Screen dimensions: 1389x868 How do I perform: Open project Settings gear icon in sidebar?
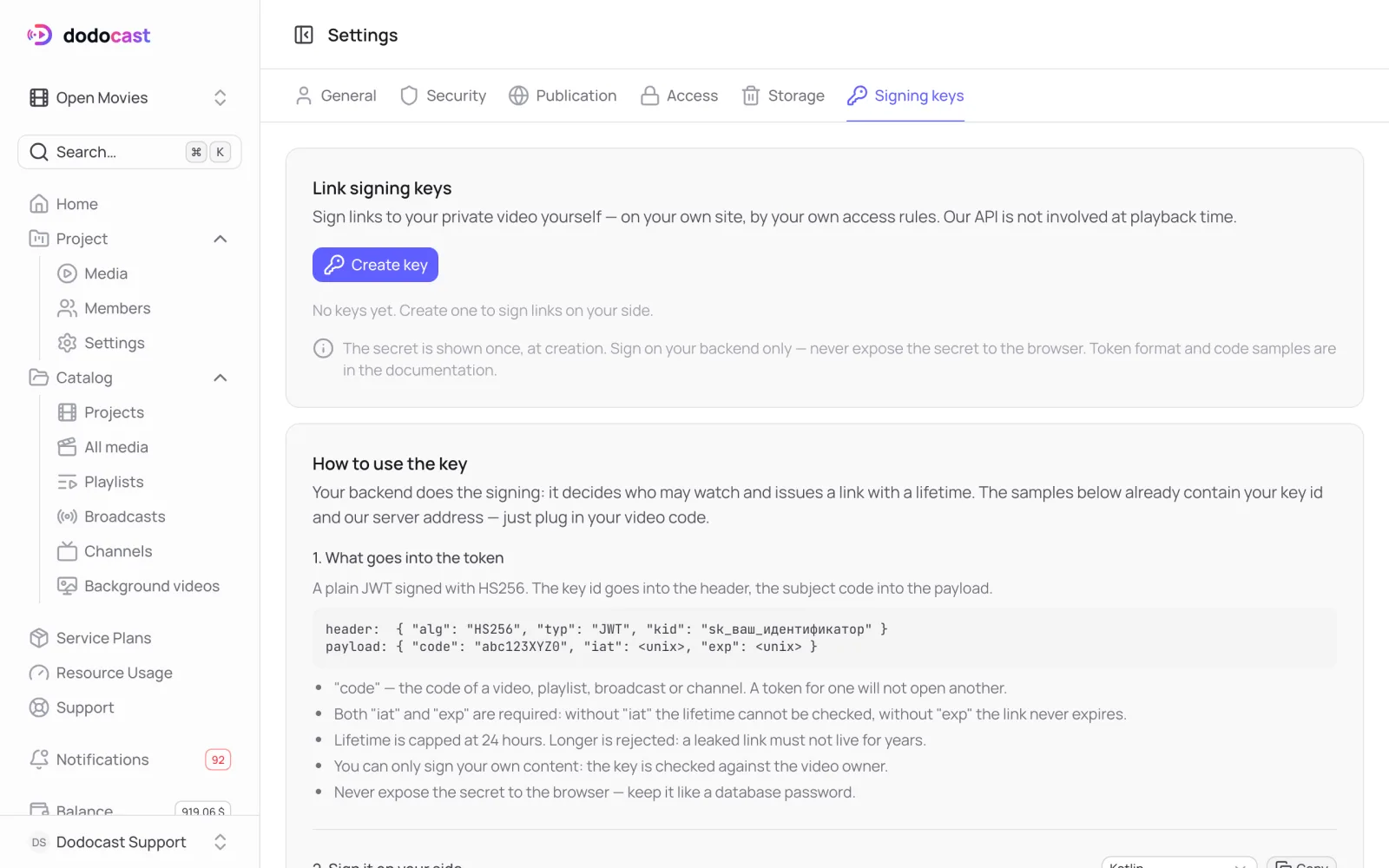(67, 343)
